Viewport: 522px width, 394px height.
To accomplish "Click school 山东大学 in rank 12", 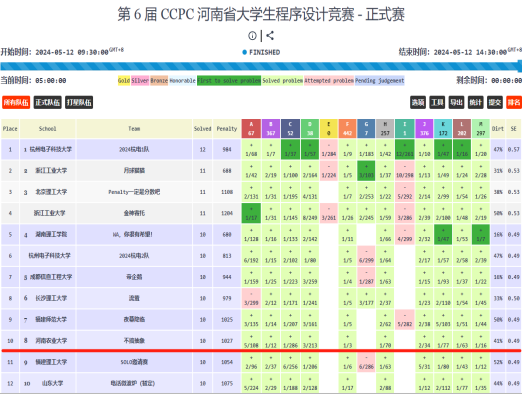I will 52,383.
